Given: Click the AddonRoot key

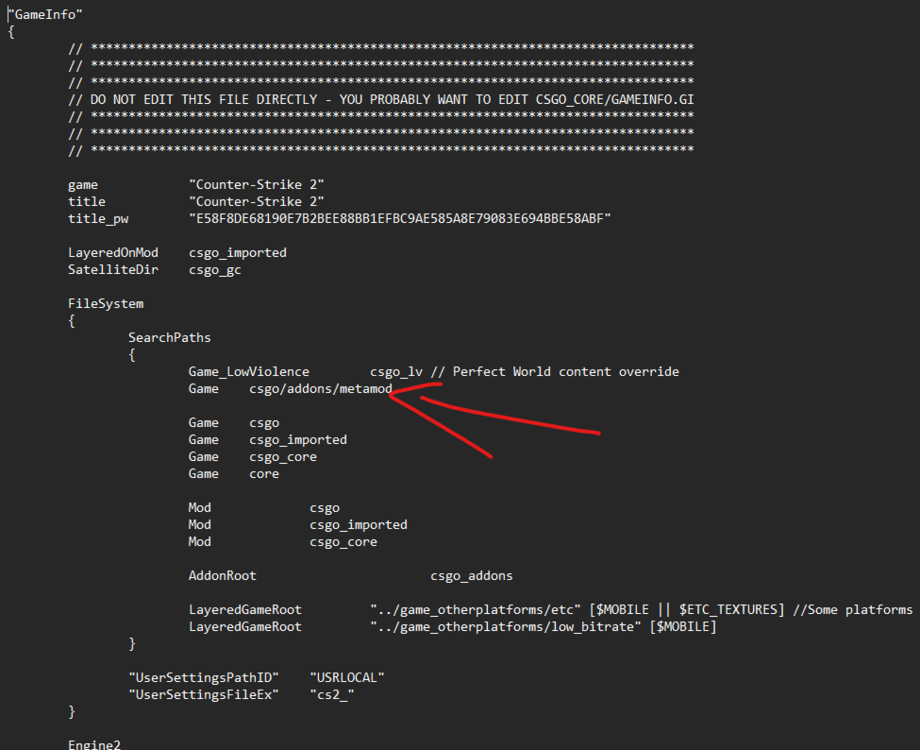Looking at the screenshot, I should pos(222,576).
